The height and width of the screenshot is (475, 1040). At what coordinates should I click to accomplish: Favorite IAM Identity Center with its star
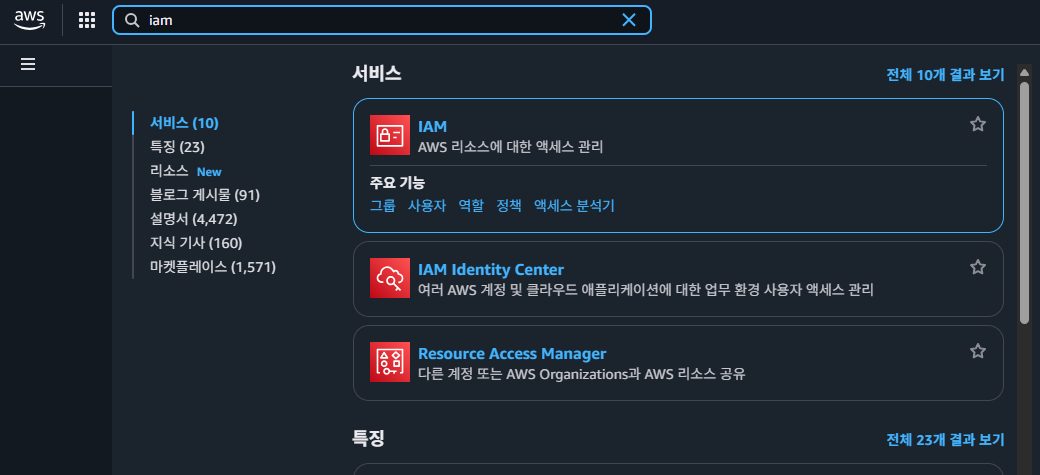tap(978, 267)
